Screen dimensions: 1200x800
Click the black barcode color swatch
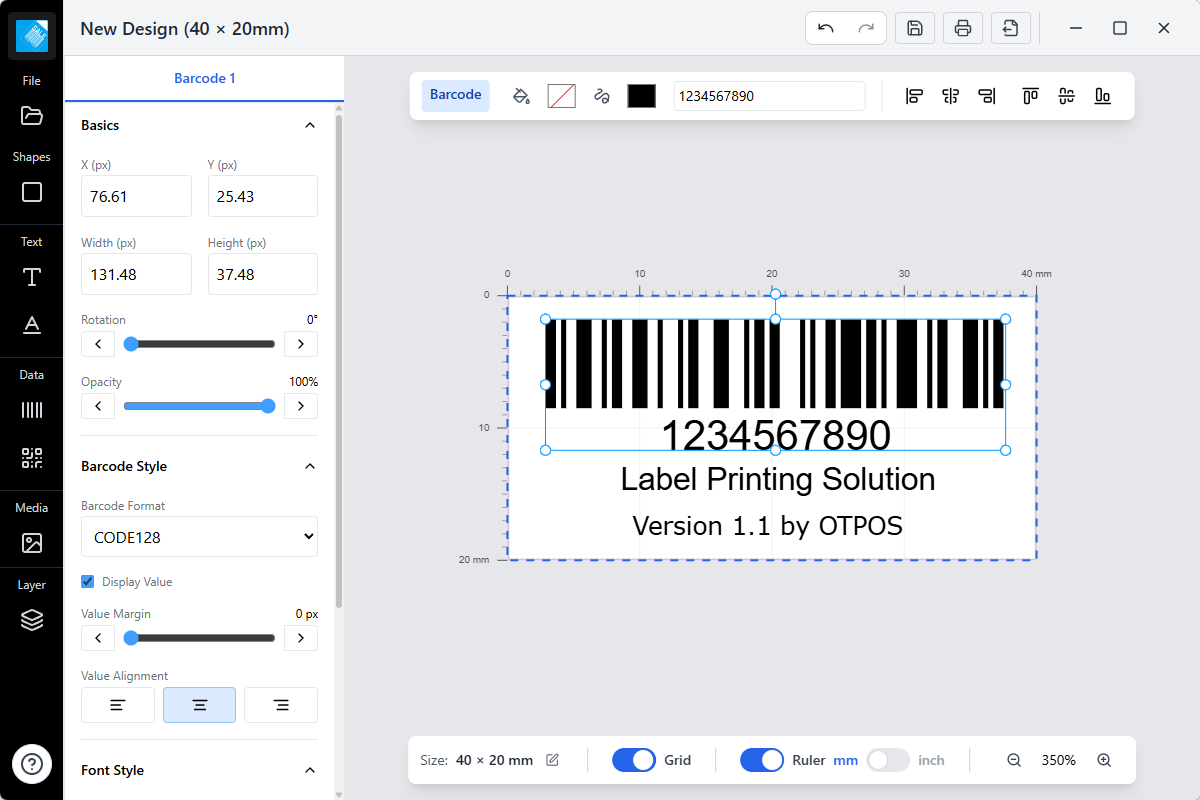(641, 96)
